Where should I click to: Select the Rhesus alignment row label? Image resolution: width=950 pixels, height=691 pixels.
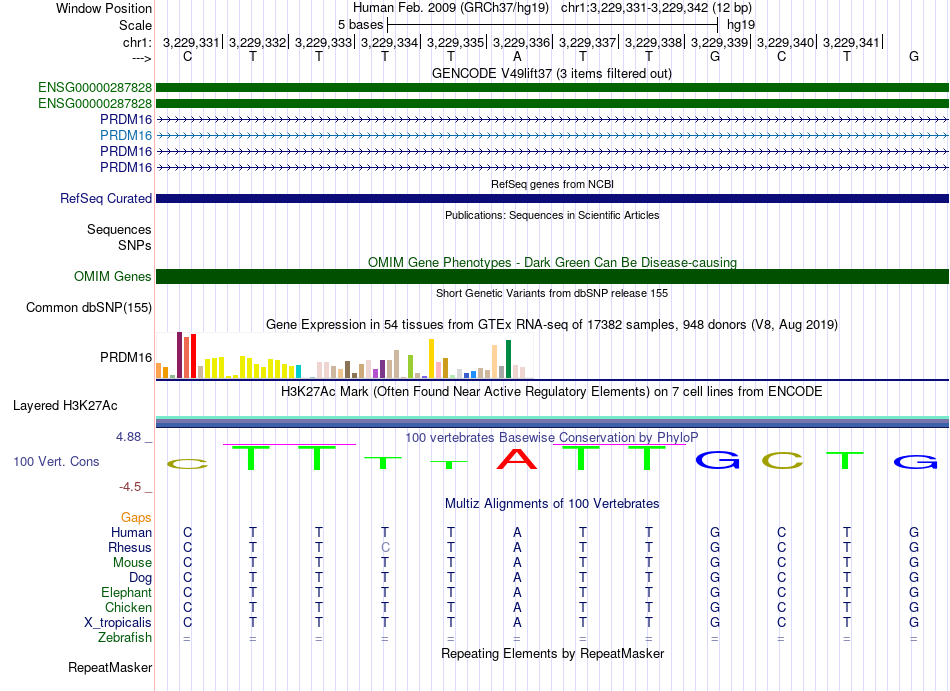pyautogui.click(x=130, y=547)
